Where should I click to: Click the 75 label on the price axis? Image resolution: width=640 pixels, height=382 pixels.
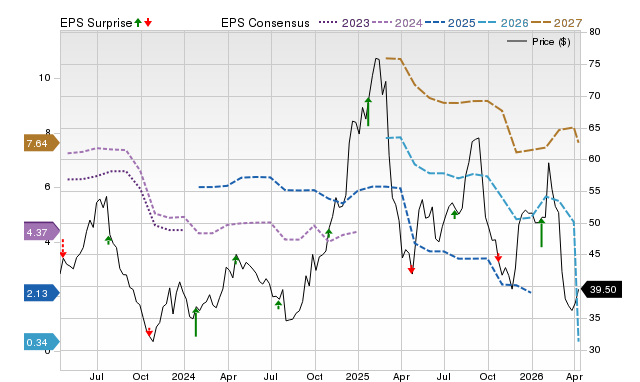[595, 64]
